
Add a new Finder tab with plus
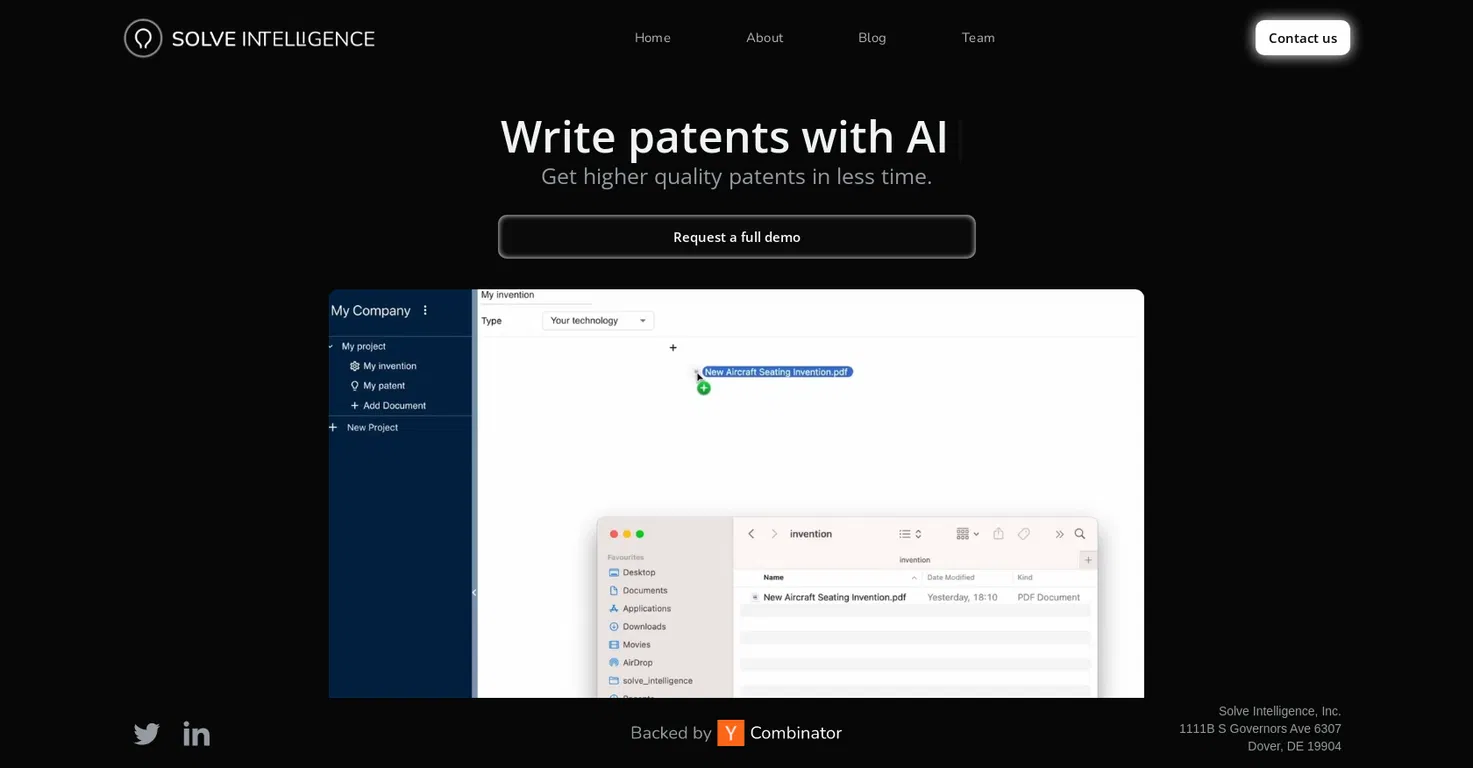(1088, 560)
